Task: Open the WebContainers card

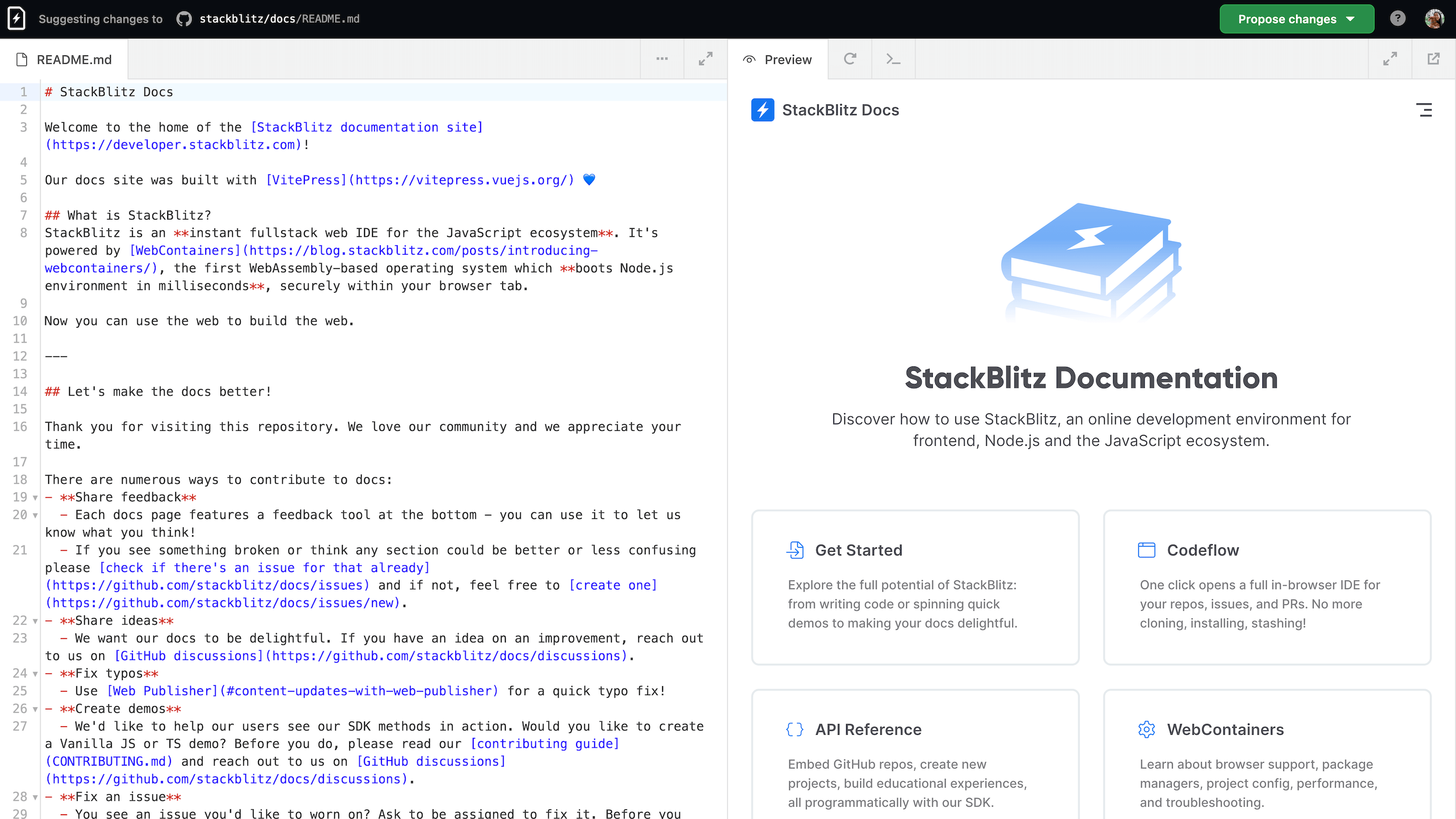Action: tap(1267, 754)
